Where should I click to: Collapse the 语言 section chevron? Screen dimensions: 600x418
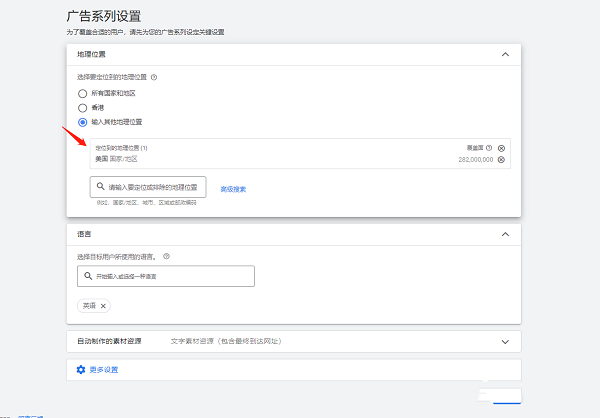(505, 234)
